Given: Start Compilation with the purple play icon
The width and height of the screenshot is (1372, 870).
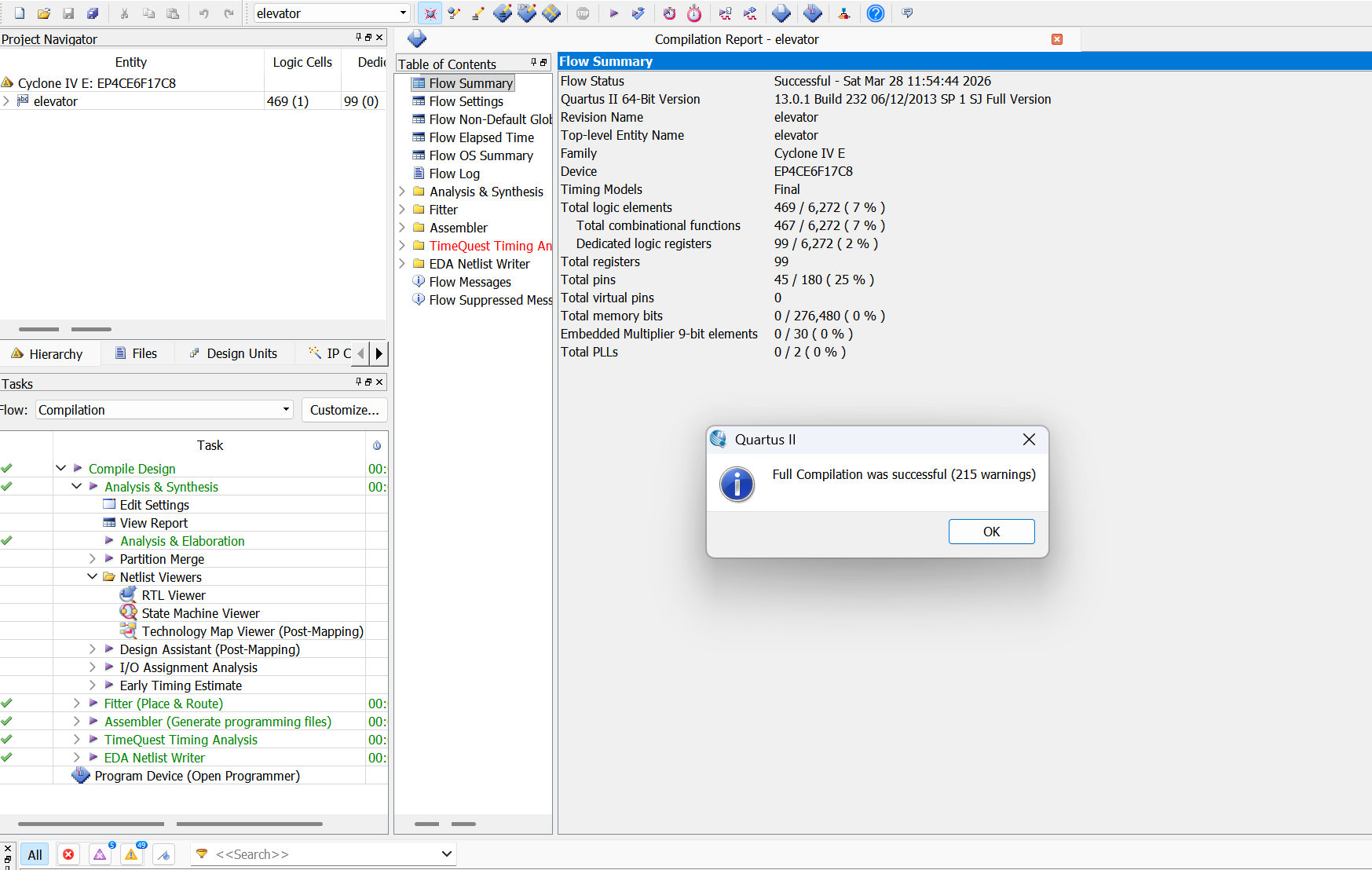Looking at the screenshot, I should tap(613, 13).
